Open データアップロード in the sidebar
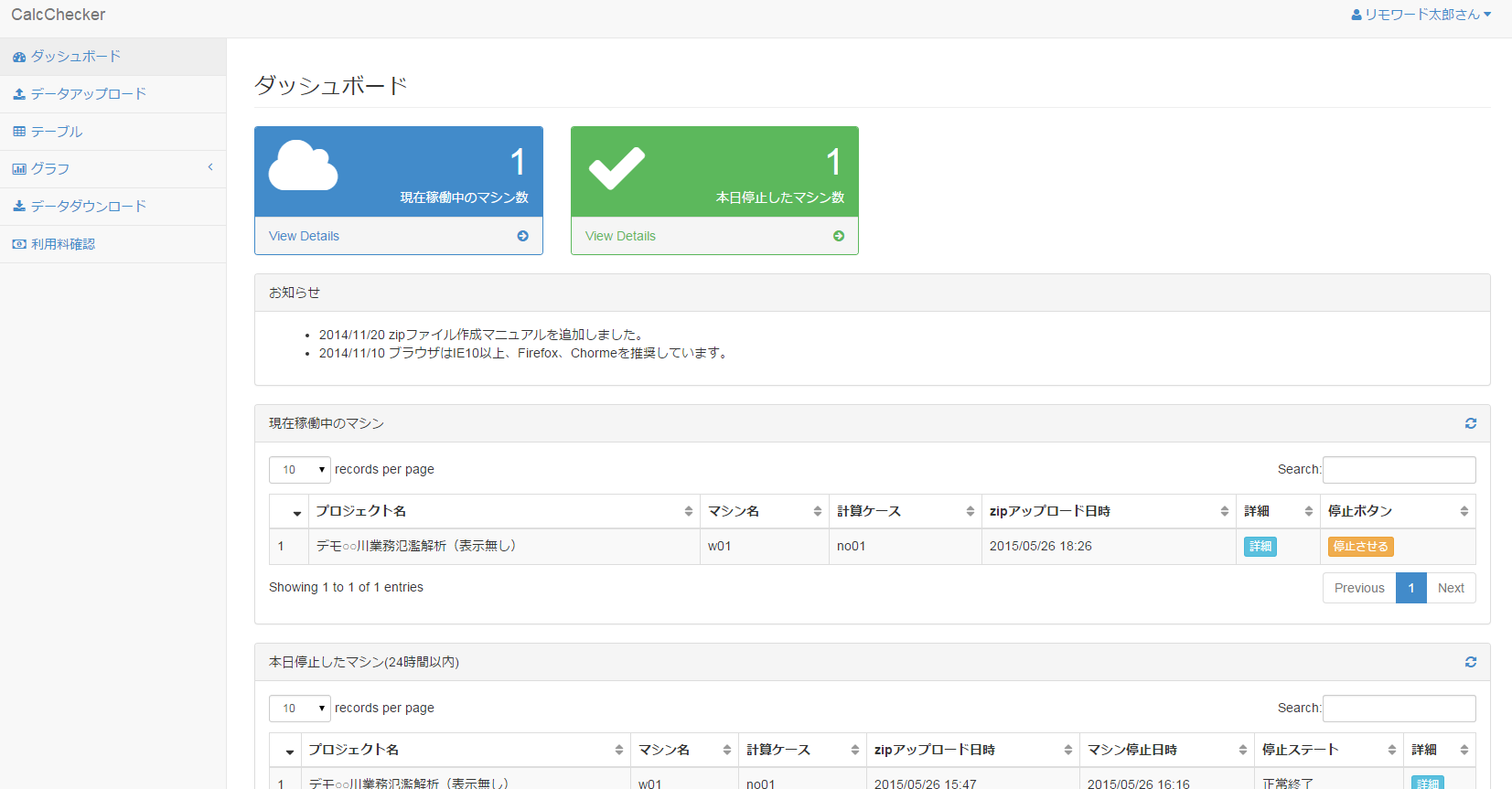 click(x=88, y=94)
